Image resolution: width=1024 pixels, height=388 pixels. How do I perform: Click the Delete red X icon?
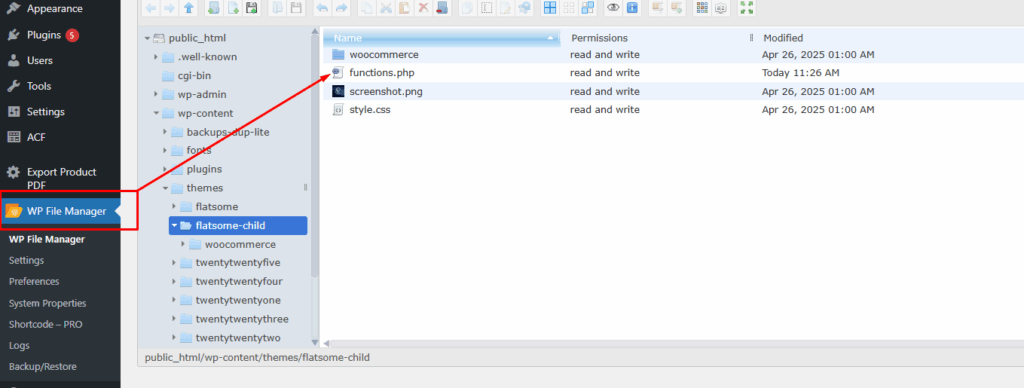tap(423, 8)
